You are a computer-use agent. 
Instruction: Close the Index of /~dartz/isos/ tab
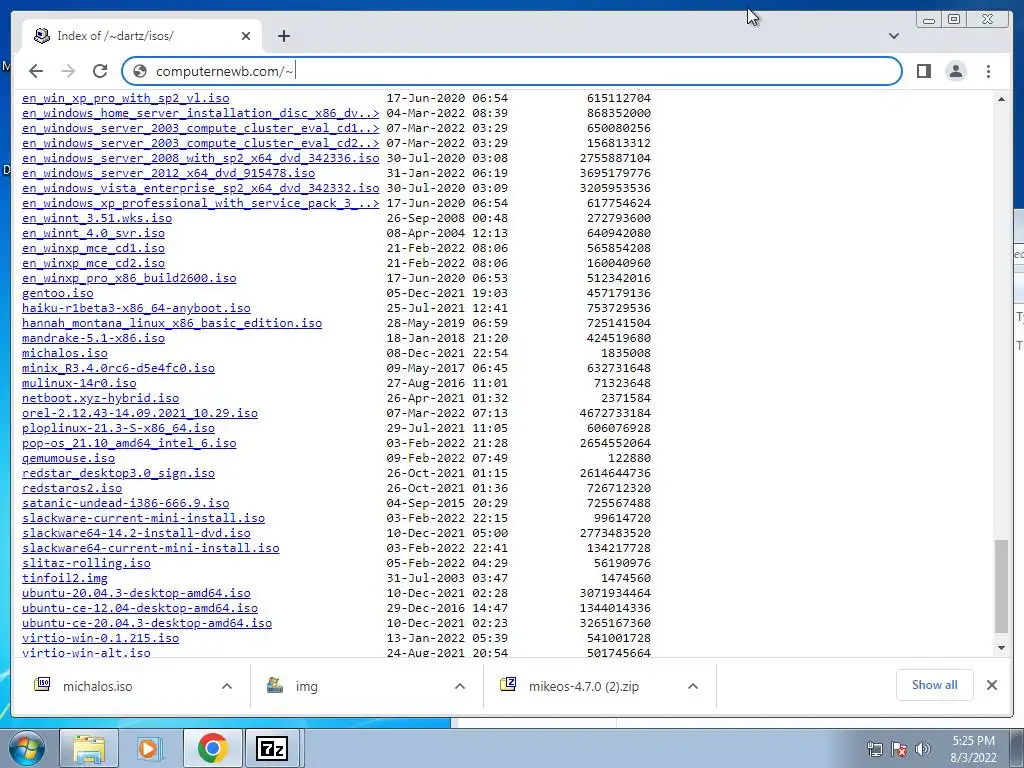point(246,36)
